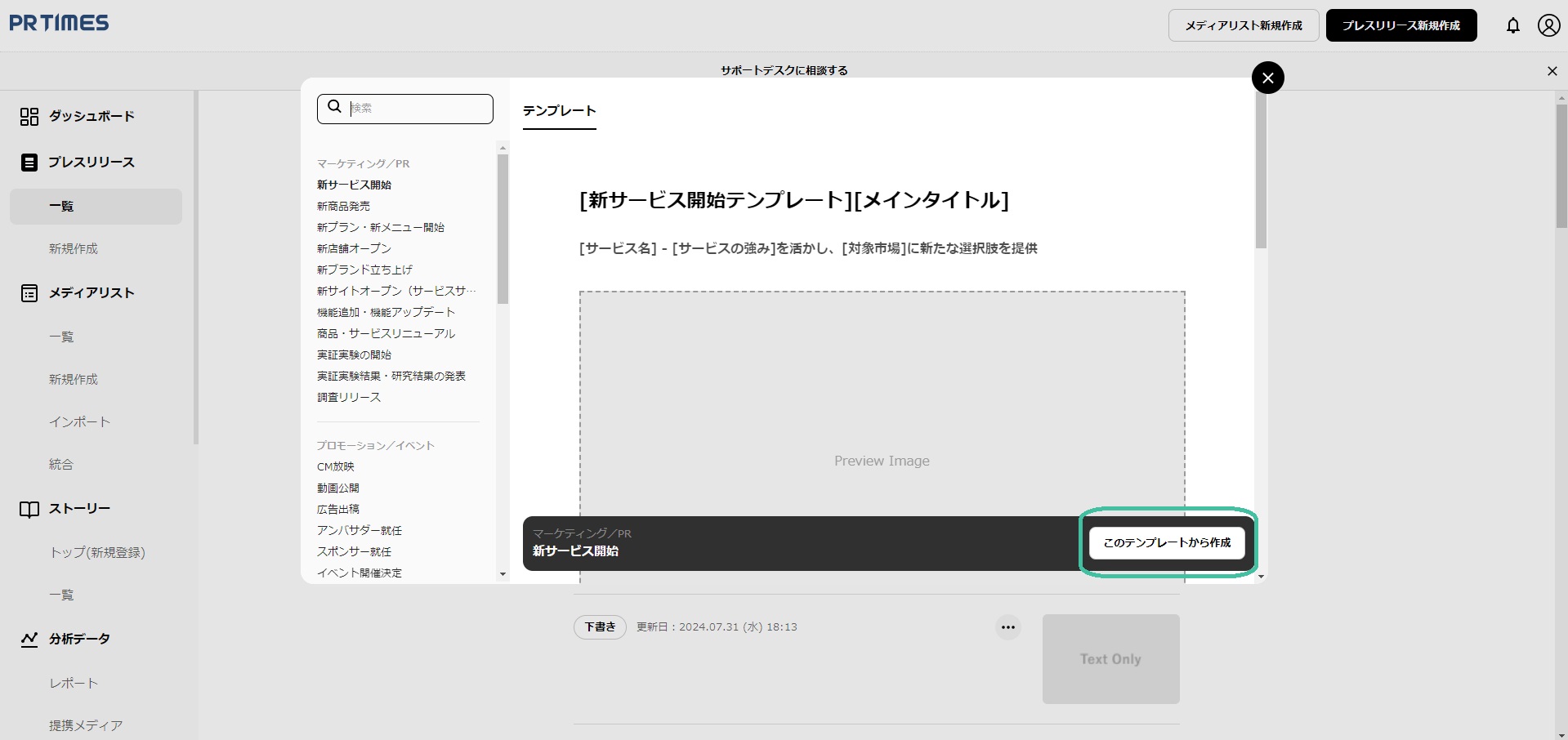Select the テンプレート tab
1568x740 pixels.
click(x=559, y=111)
